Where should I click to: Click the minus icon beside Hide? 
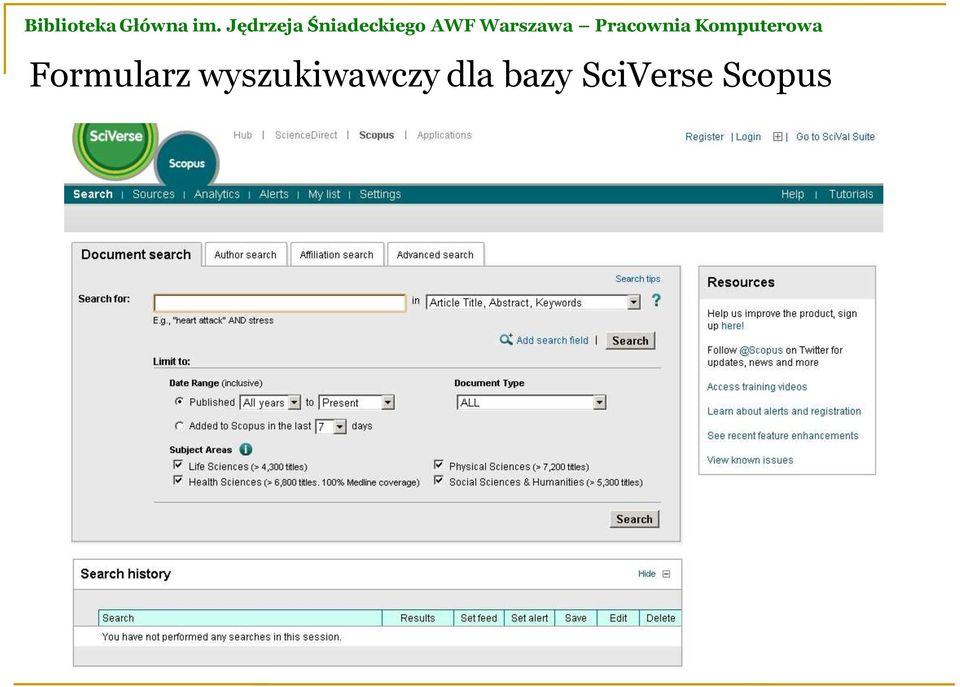coord(667,574)
